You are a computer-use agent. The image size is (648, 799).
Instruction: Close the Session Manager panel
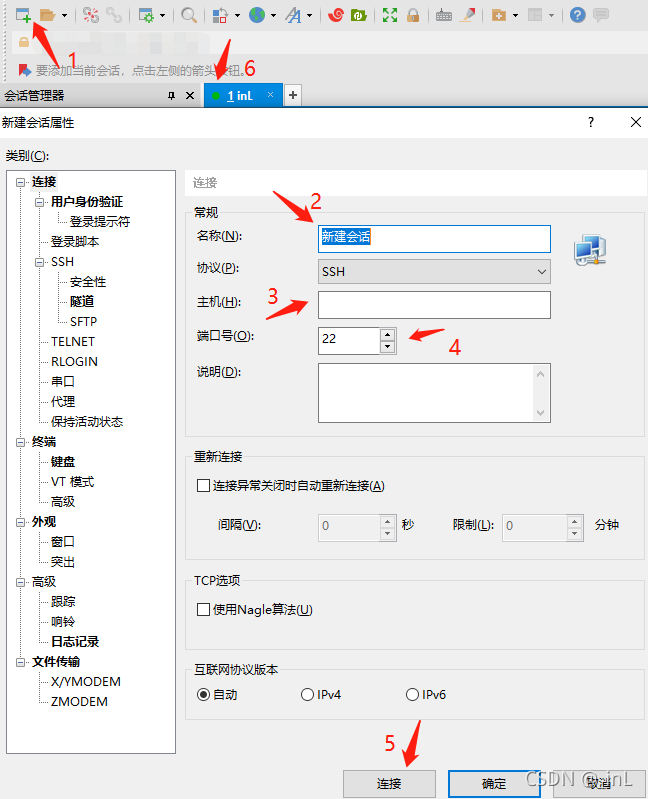click(190, 95)
